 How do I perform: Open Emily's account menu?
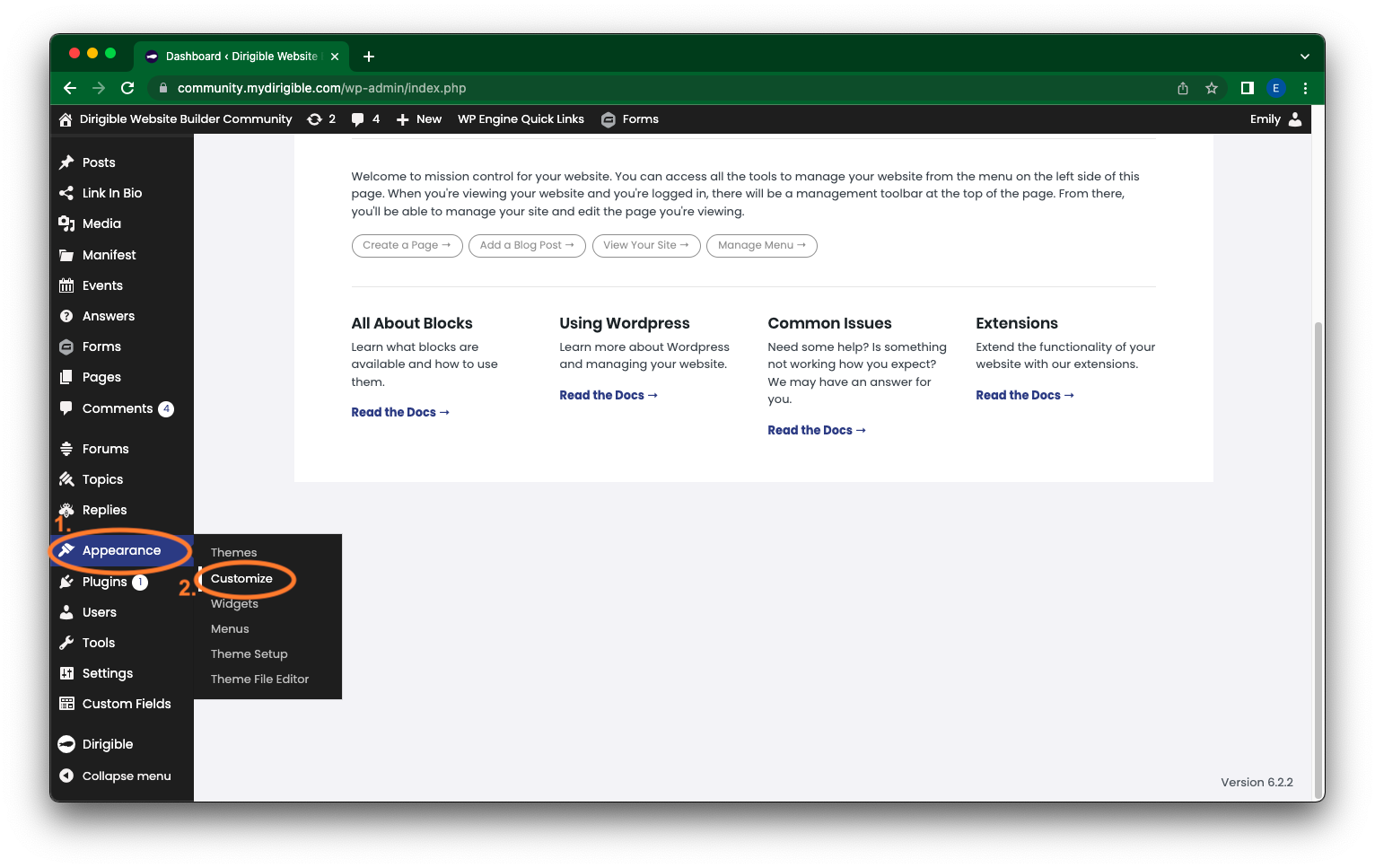pos(1275,119)
